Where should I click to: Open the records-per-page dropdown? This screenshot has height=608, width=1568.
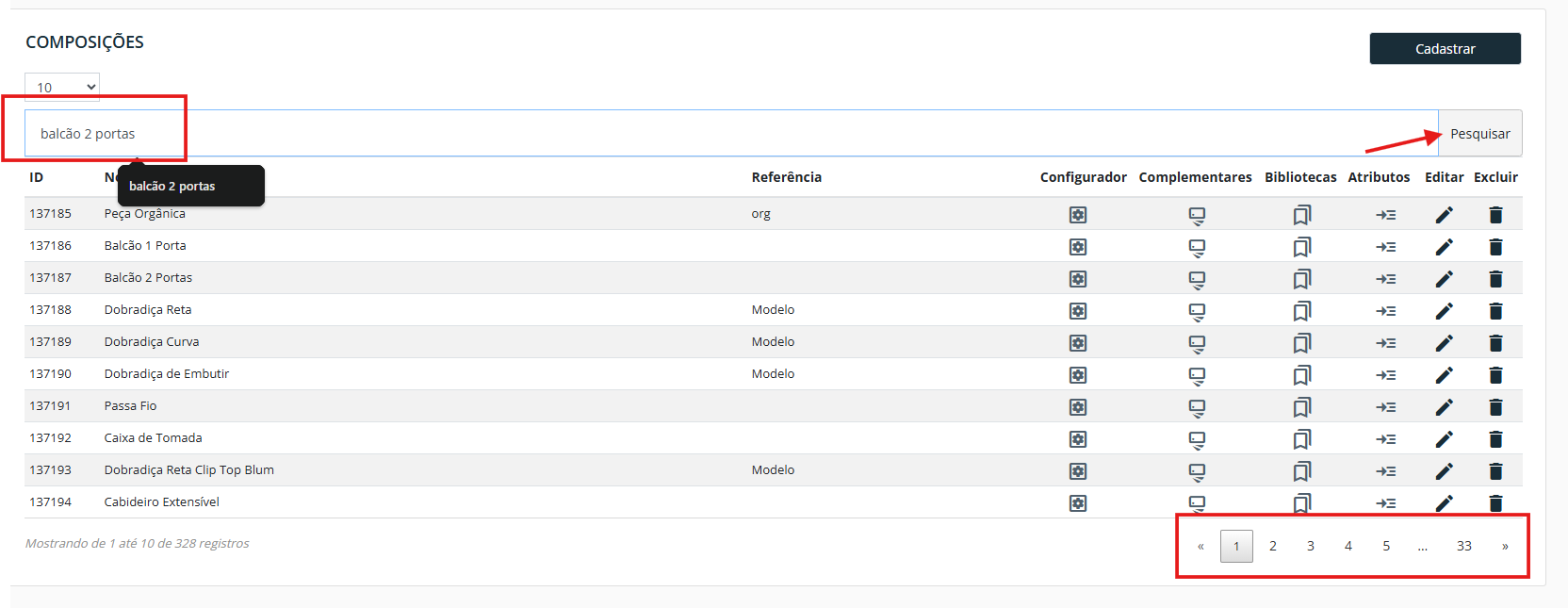(62, 88)
